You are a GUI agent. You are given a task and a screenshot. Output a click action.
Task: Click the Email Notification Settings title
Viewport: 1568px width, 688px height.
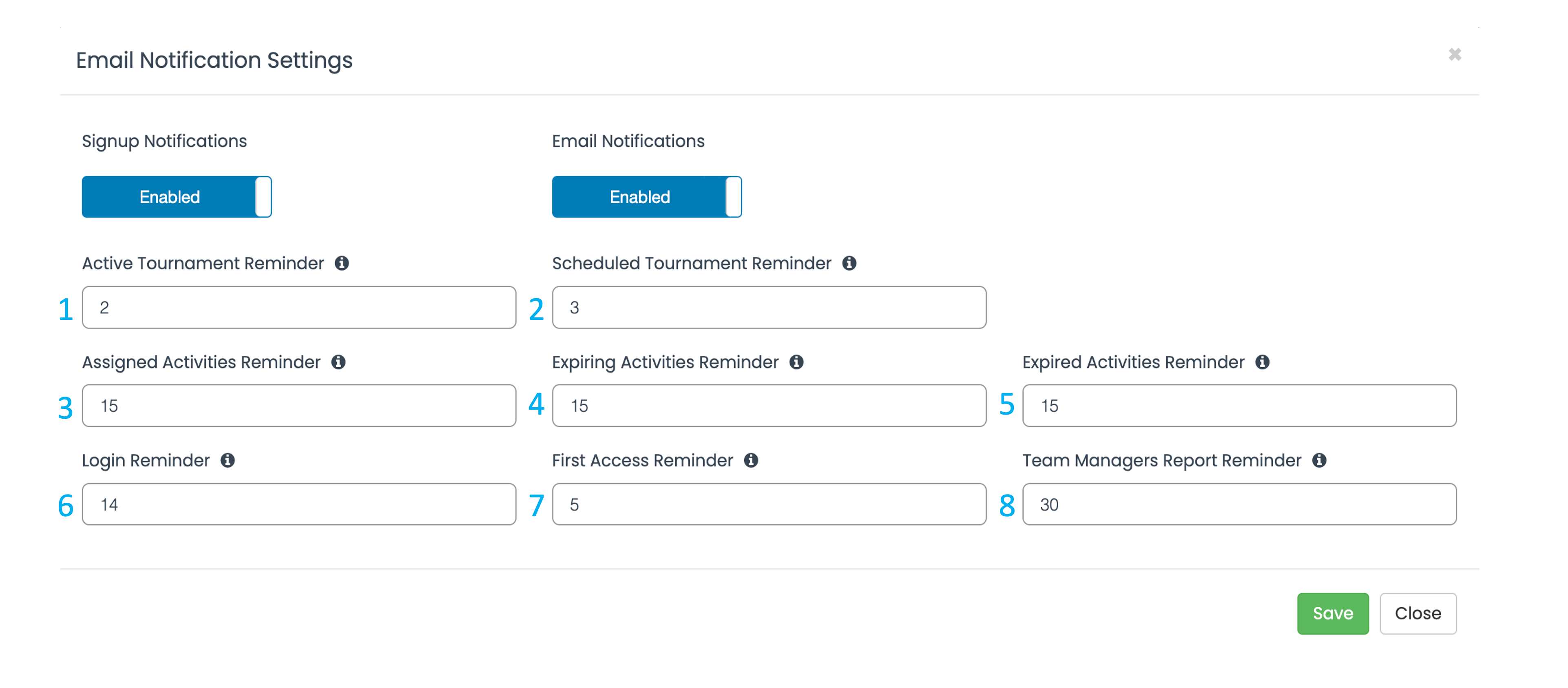(214, 60)
